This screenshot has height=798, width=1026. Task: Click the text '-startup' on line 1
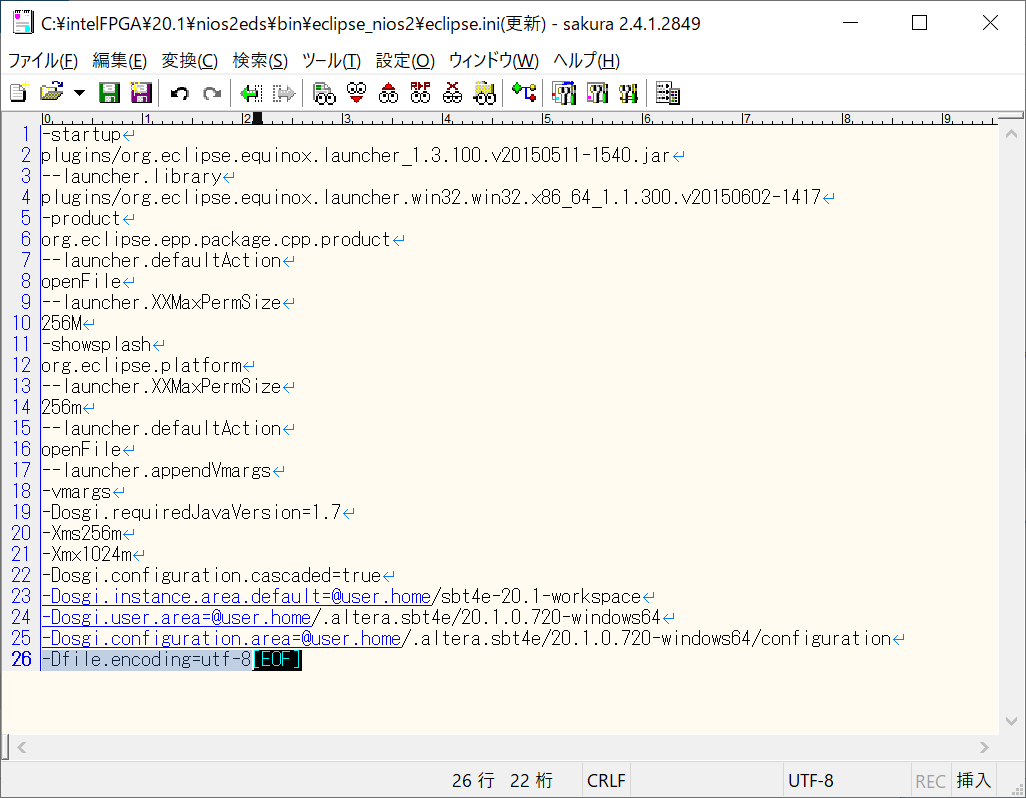coord(81,134)
